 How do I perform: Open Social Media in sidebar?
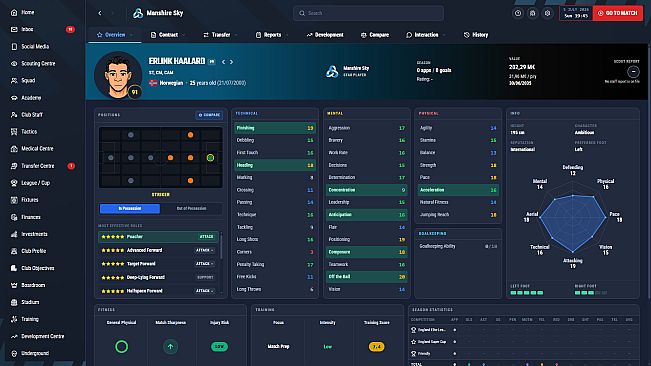pos(35,46)
